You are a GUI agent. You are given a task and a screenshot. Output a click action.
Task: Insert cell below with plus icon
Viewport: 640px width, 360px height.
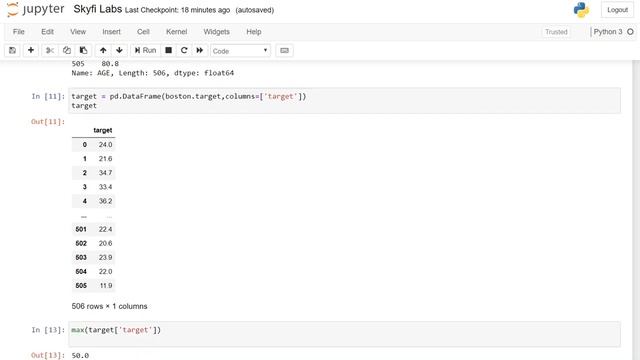31,50
